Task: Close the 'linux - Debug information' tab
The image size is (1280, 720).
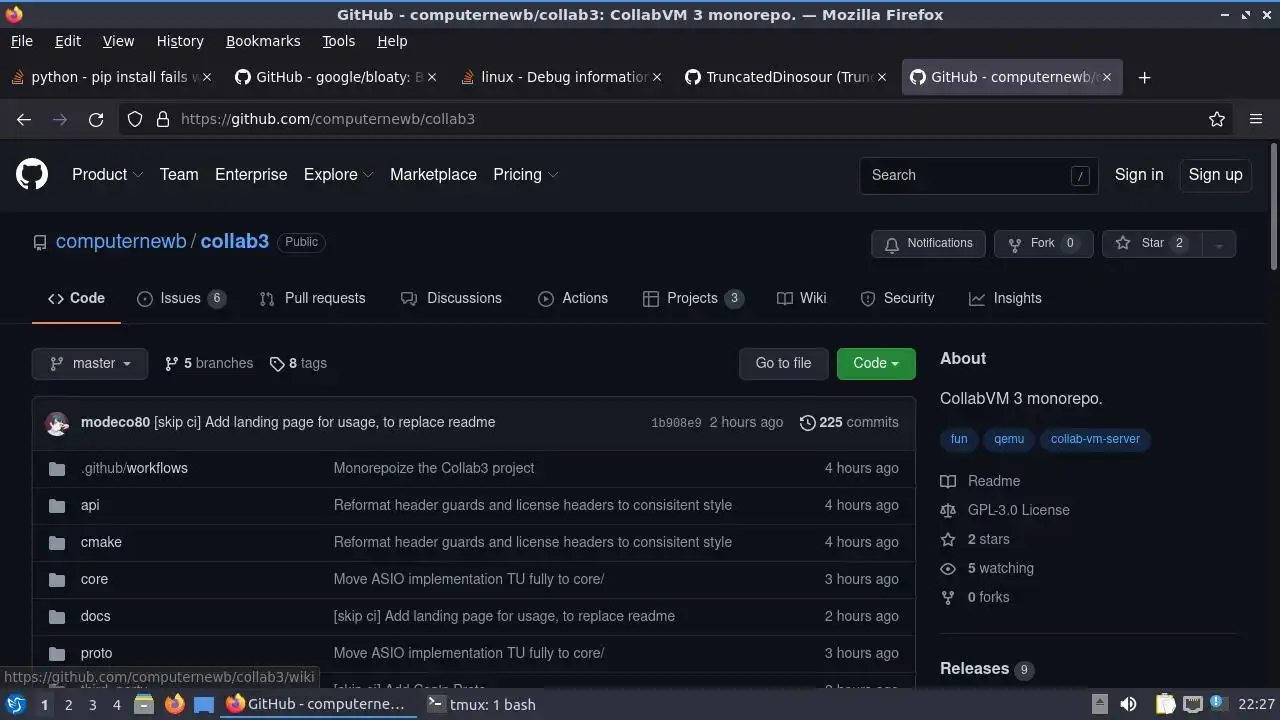Action: [x=657, y=77]
